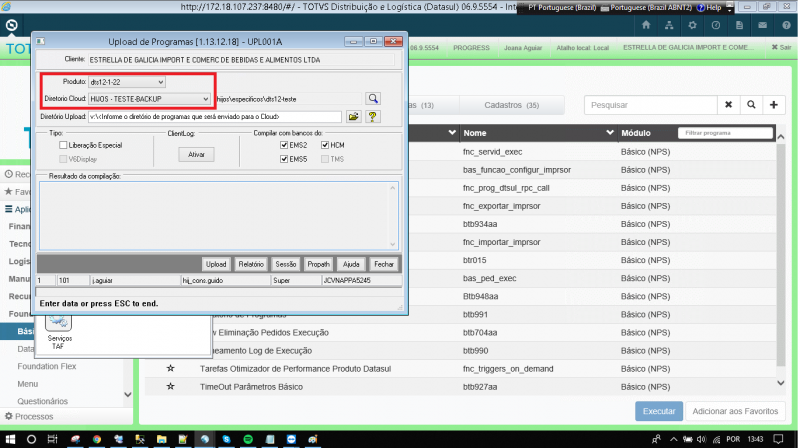Open Cortana circle on the taskbar
This screenshot has width=800, height=448.
[31, 439]
